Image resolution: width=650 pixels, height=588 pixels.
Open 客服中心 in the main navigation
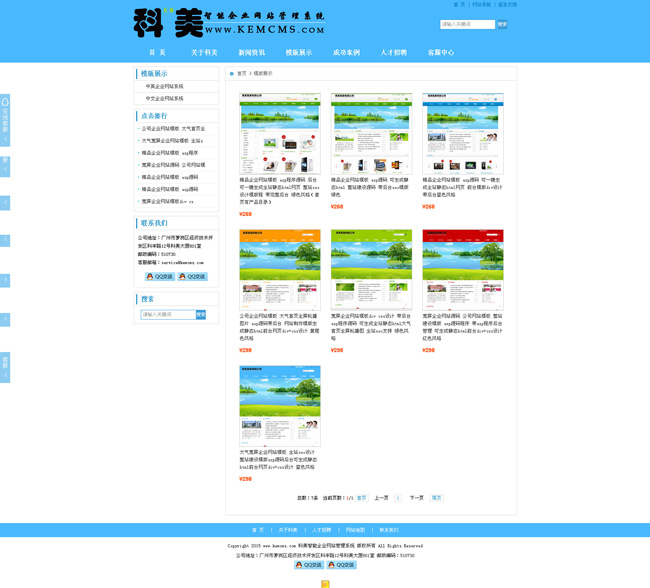[441, 53]
